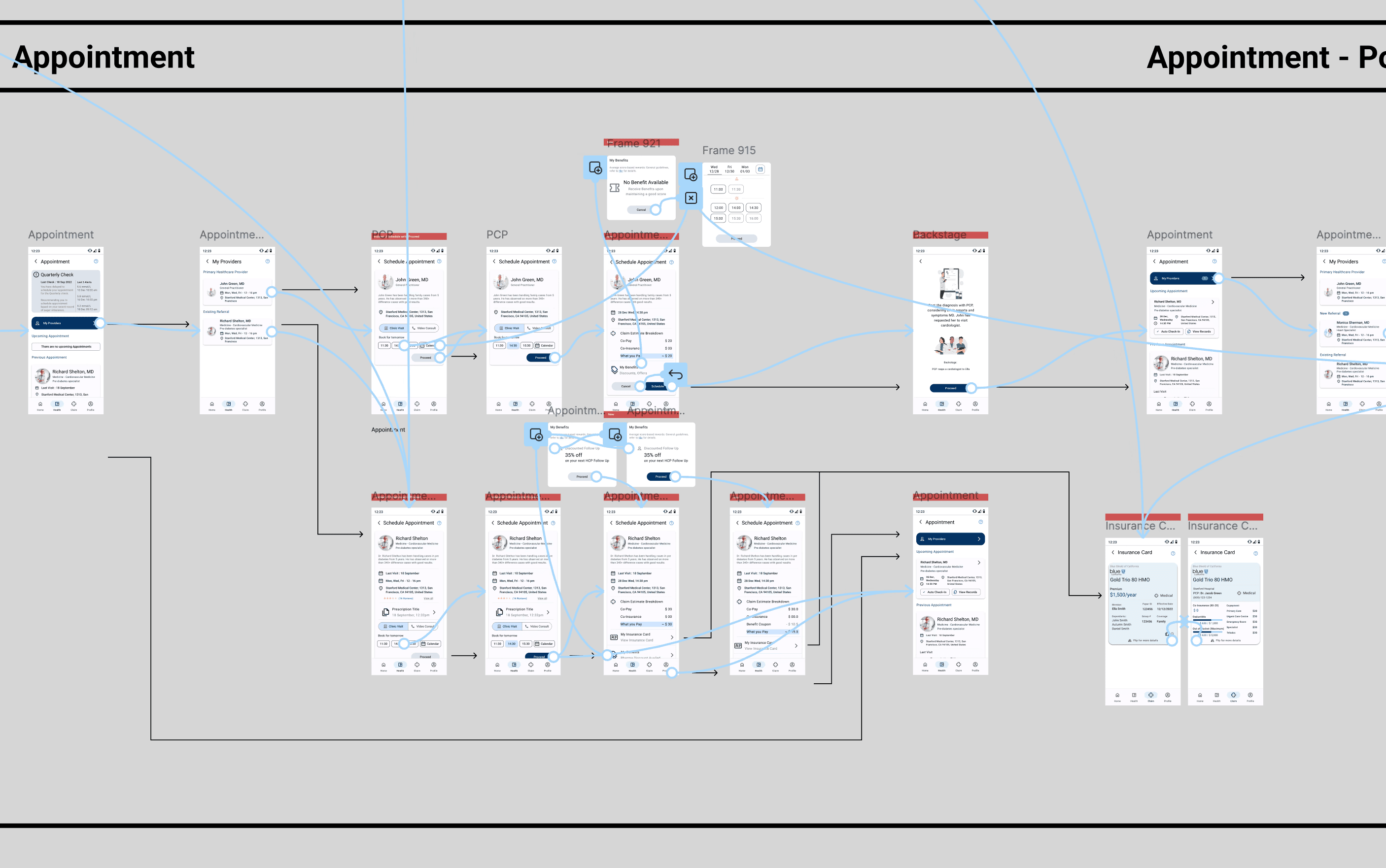
Task: Open Prescription Title chevron in bottom-left Schedule screen
Action: coord(434,612)
